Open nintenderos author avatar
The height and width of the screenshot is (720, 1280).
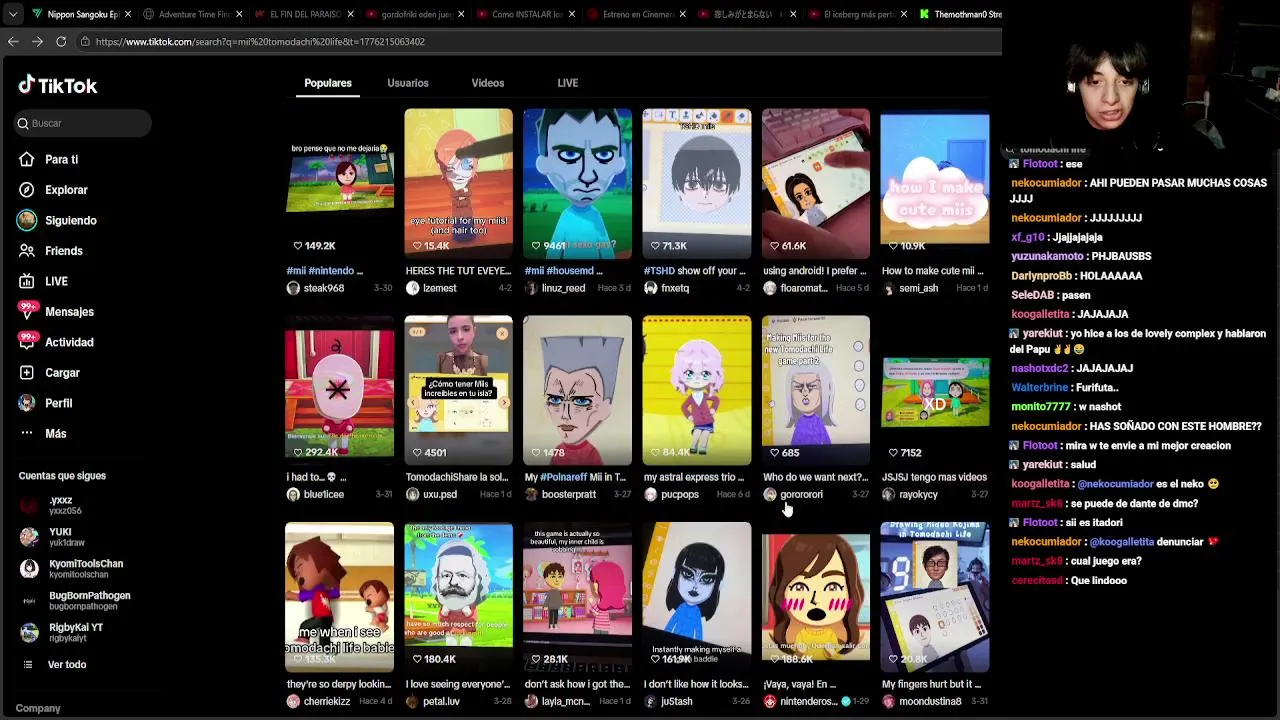coord(769,701)
